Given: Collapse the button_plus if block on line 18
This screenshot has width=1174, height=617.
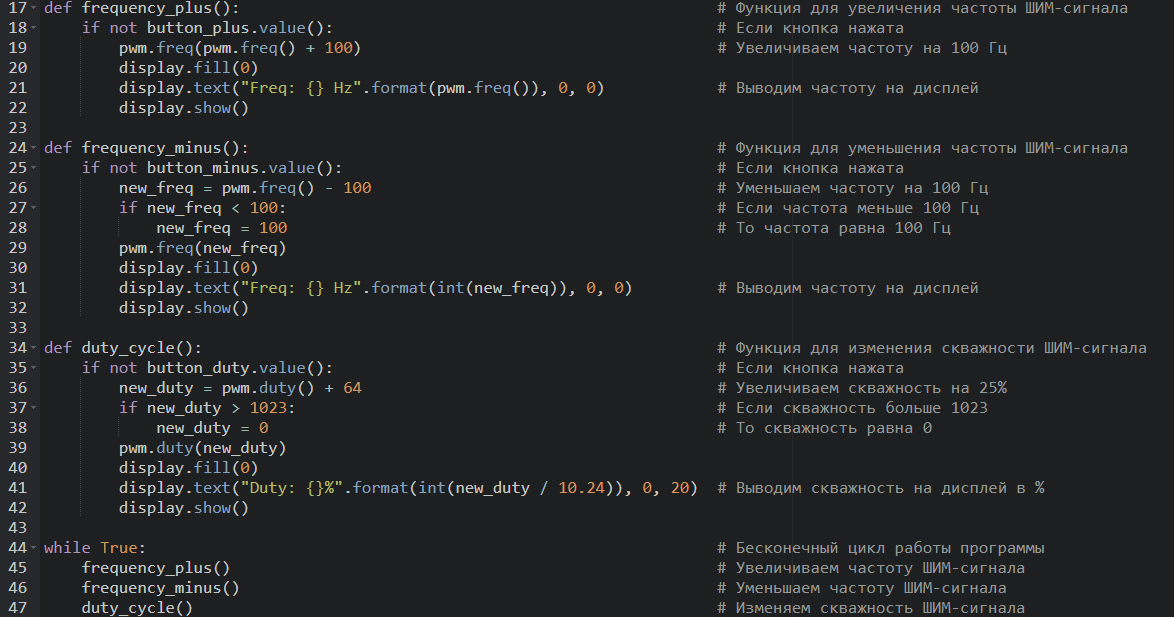Looking at the screenshot, I should pyautogui.click(x=34, y=28).
